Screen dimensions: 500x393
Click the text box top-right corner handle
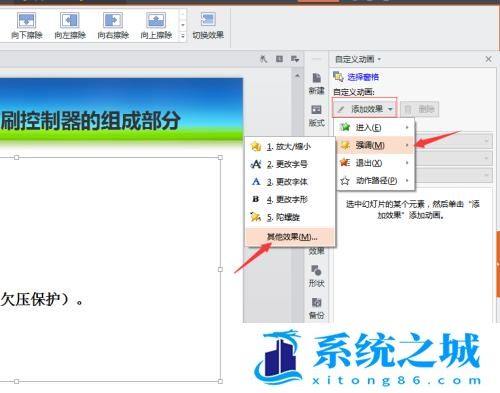coord(220,157)
